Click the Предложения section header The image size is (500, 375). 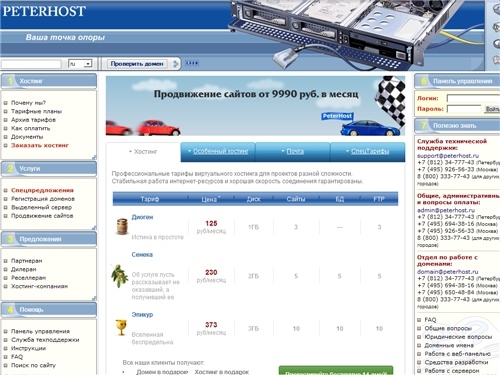tap(49, 239)
